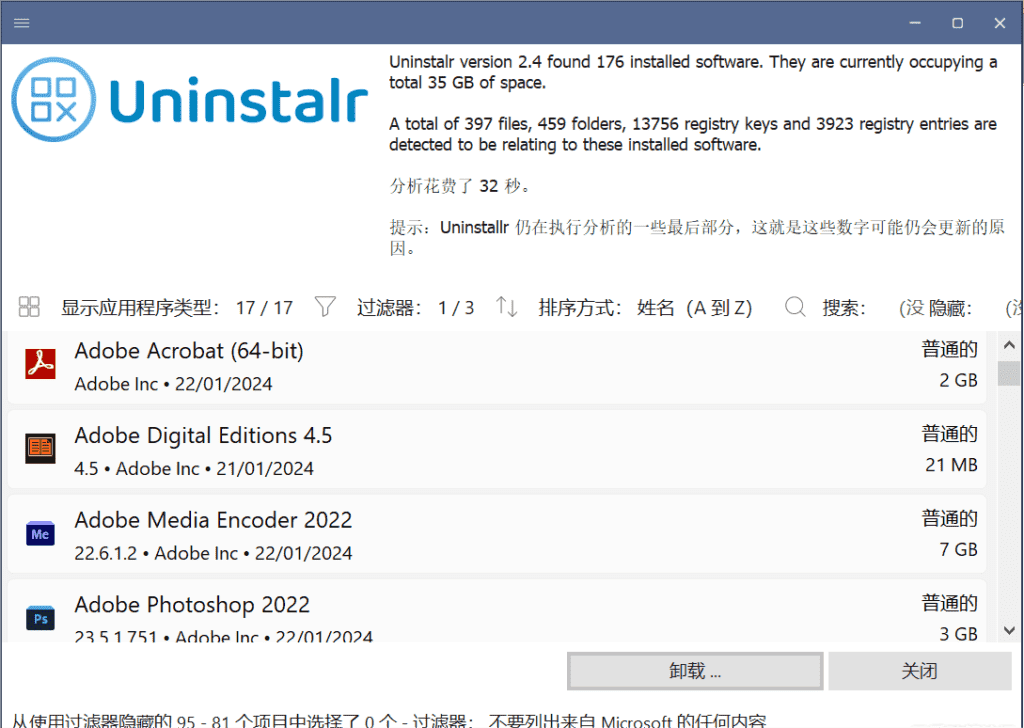The width and height of the screenshot is (1024, 728).
Task: Click the application types grid icon
Action: [x=29, y=307]
